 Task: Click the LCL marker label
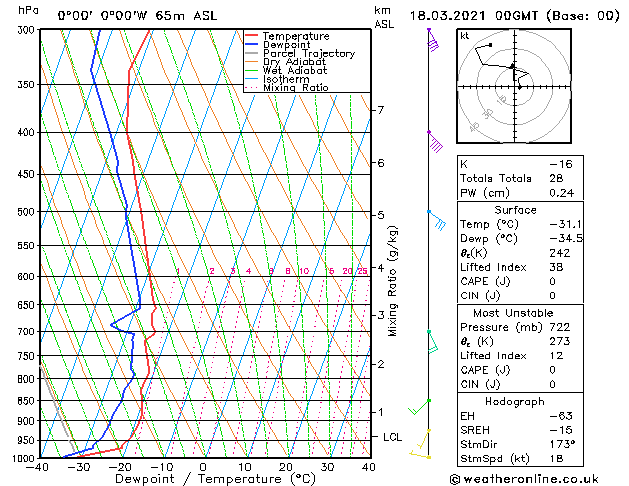tap(392, 437)
